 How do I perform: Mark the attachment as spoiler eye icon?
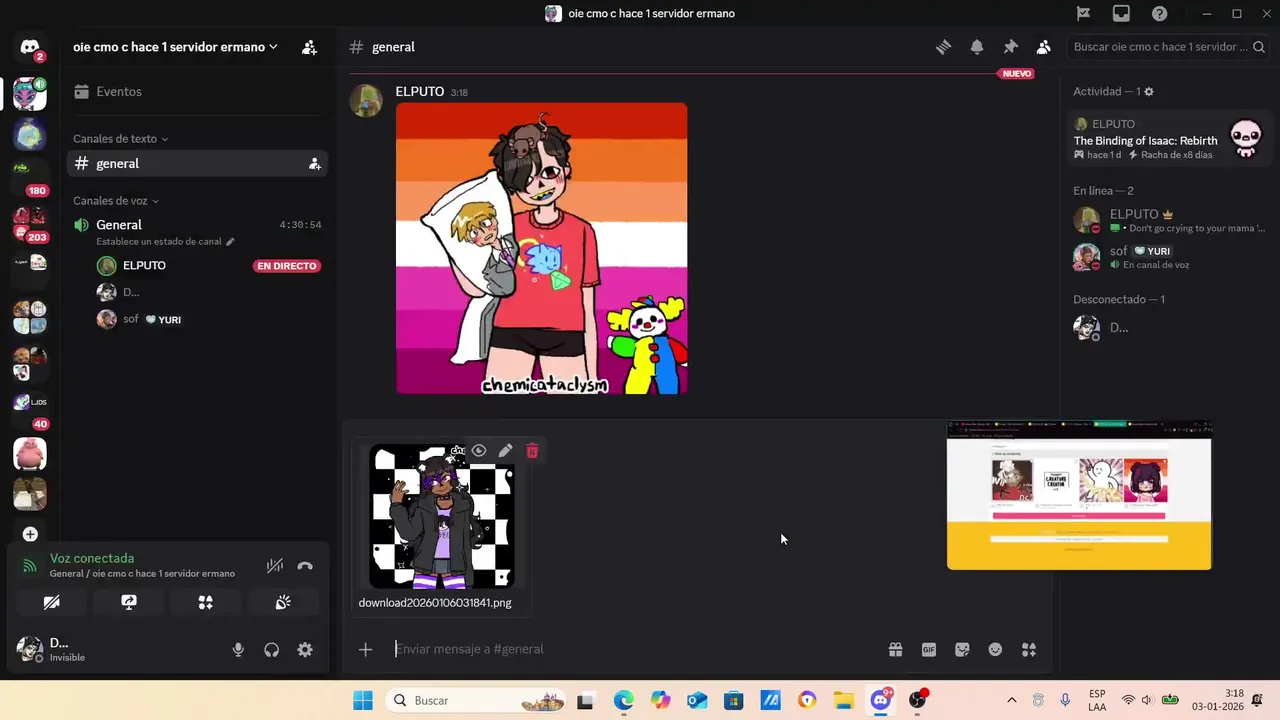click(479, 451)
